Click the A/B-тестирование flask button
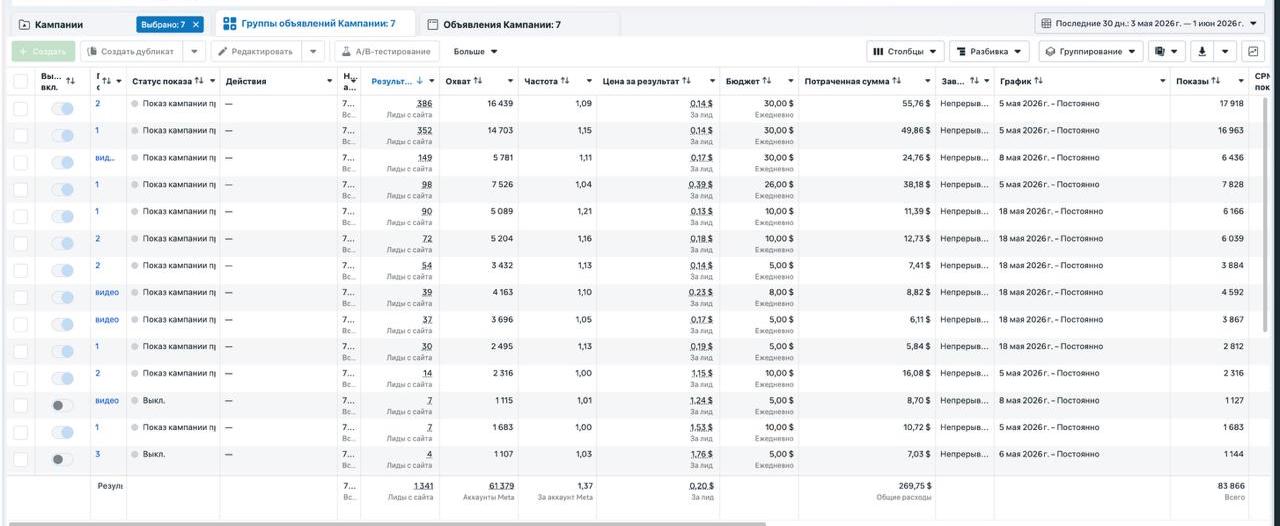 point(387,51)
